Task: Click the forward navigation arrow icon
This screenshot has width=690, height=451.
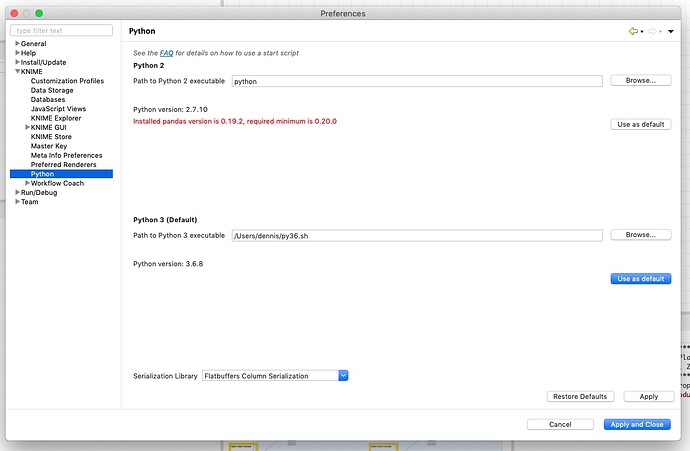Action: tap(653, 31)
